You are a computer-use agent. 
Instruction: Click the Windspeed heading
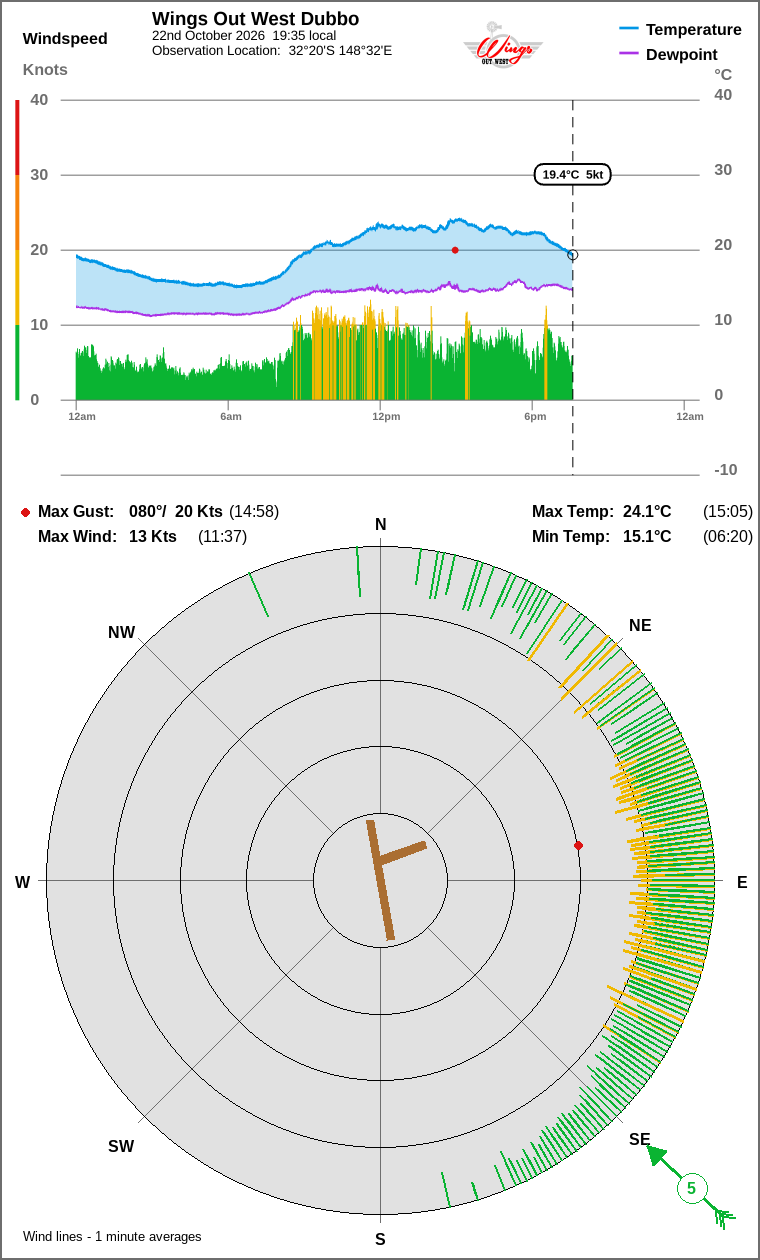click(65, 39)
